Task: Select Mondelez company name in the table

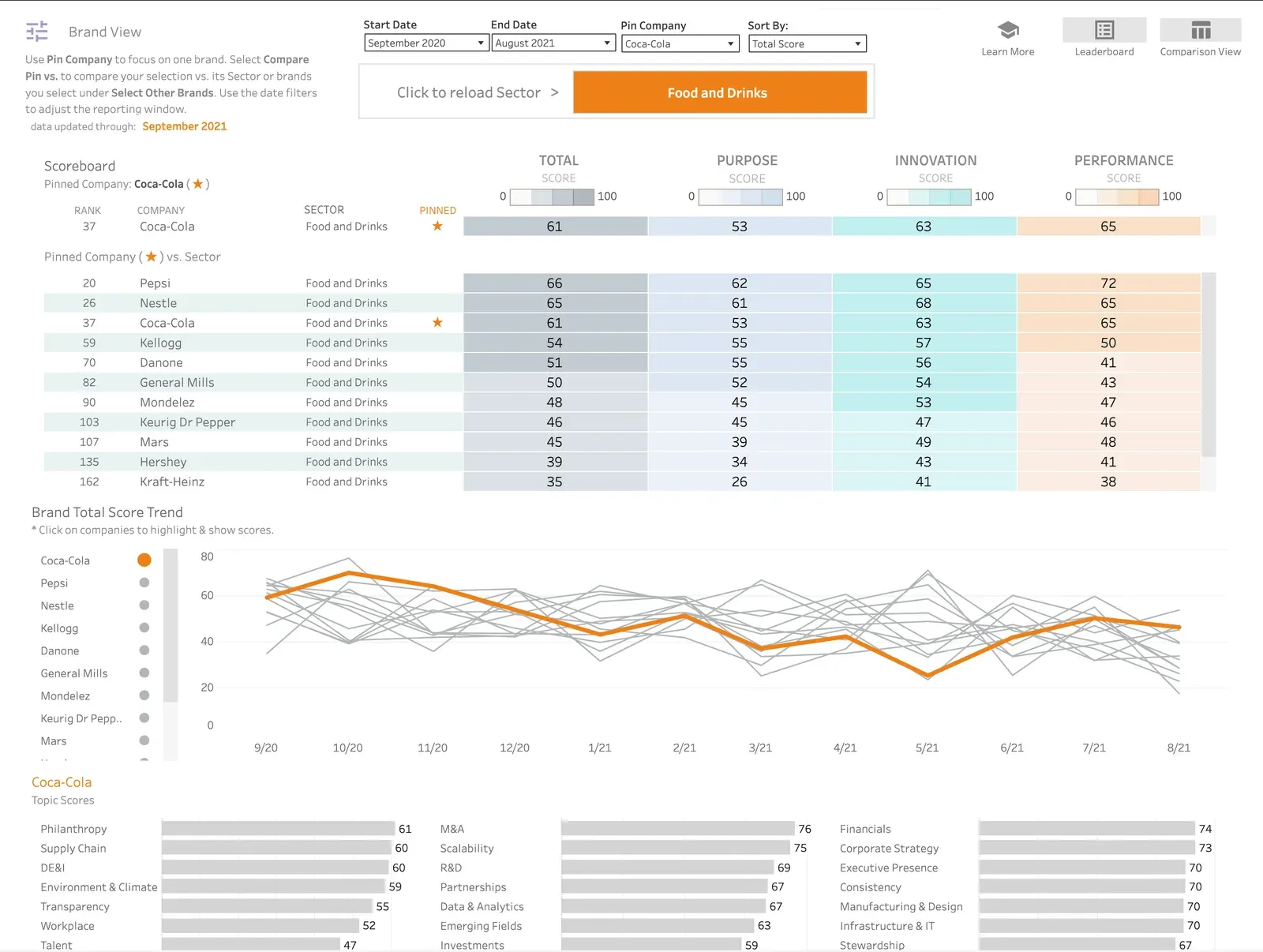Action: coord(167,402)
